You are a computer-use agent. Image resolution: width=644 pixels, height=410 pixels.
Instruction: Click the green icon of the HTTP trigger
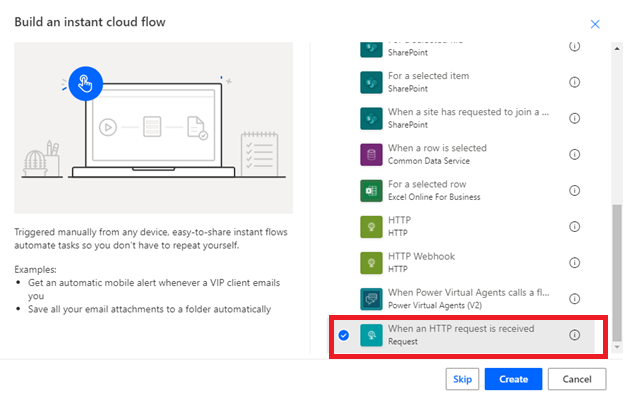click(371, 227)
